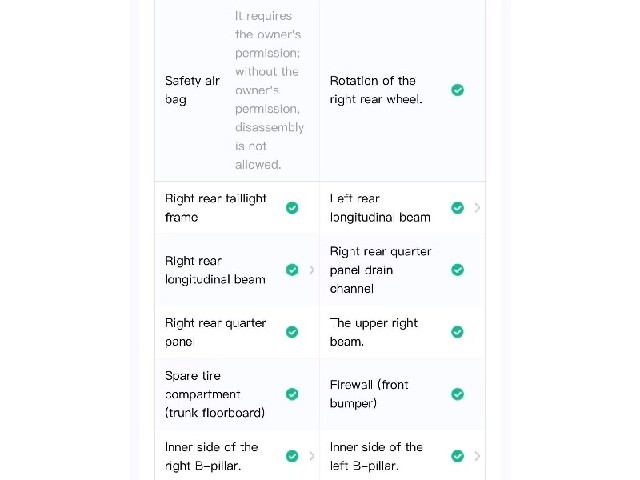Click green check beside Right rear taillight frame
Viewport: 640px width, 480px height.
[292, 208]
